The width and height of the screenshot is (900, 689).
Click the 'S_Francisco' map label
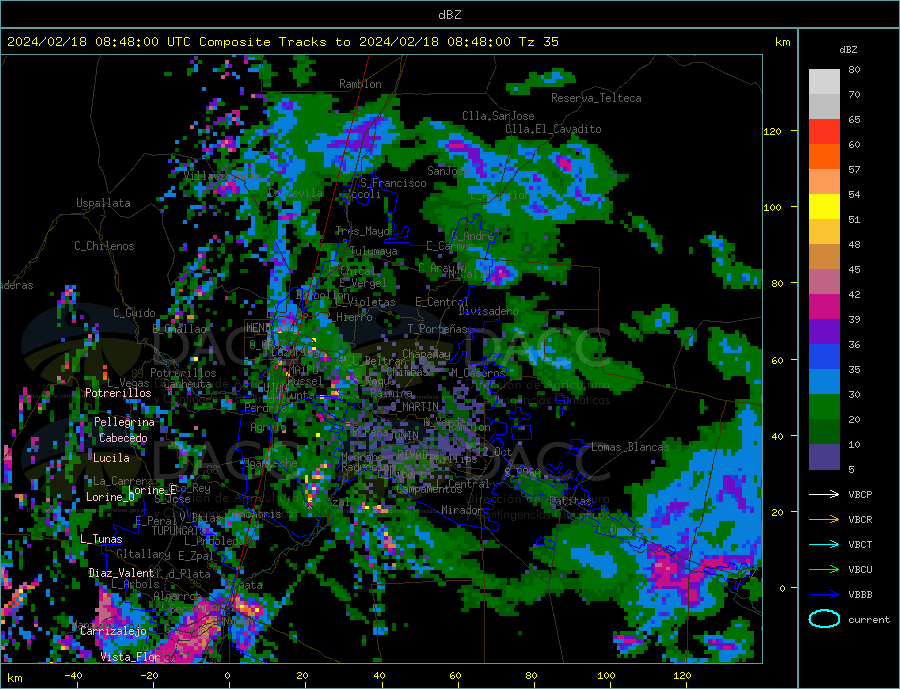[x=393, y=183]
